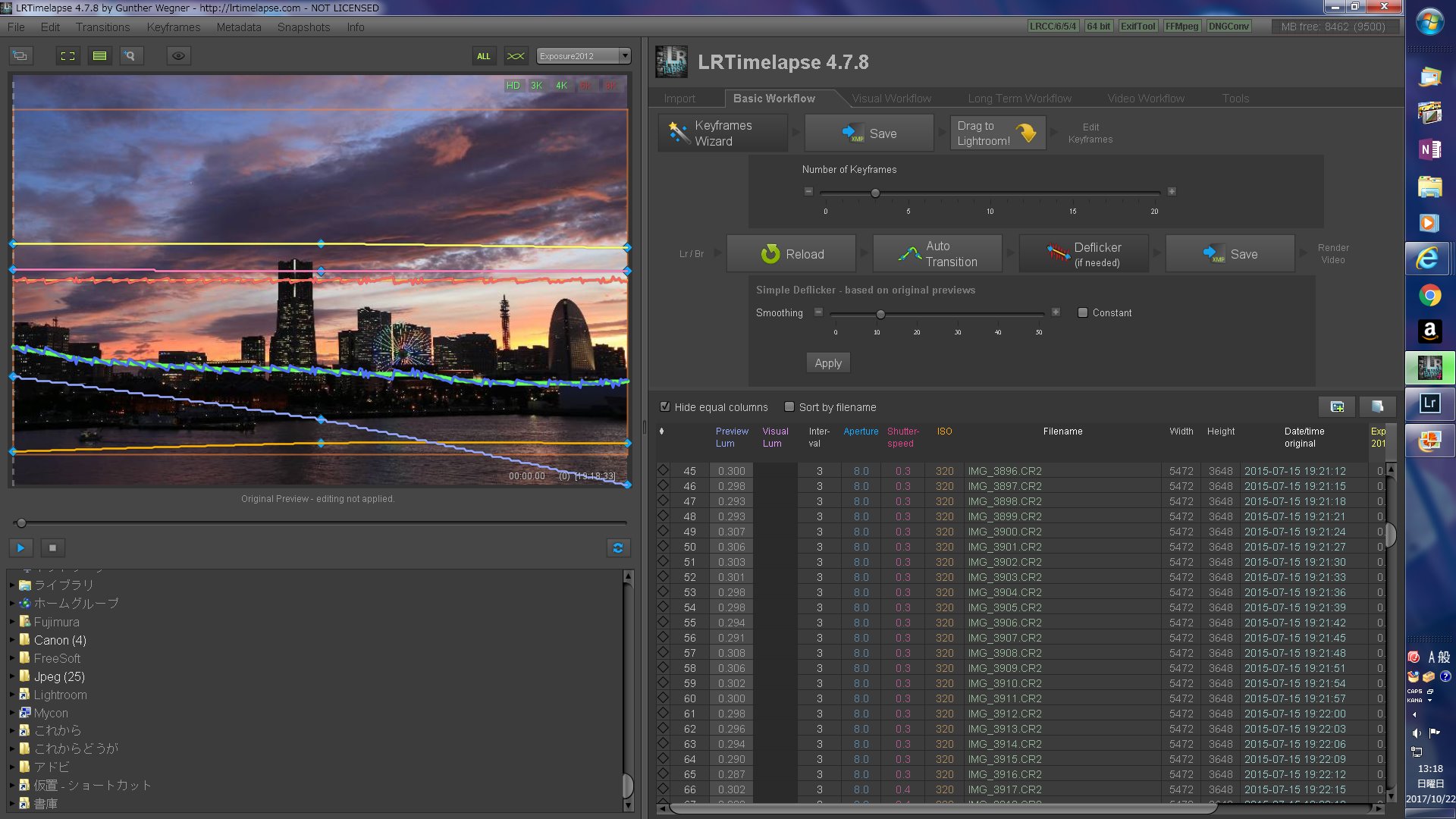The height and width of the screenshot is (819, 1456).
Task: Open OneNote from taskbar
Action: click(1429, 149)
